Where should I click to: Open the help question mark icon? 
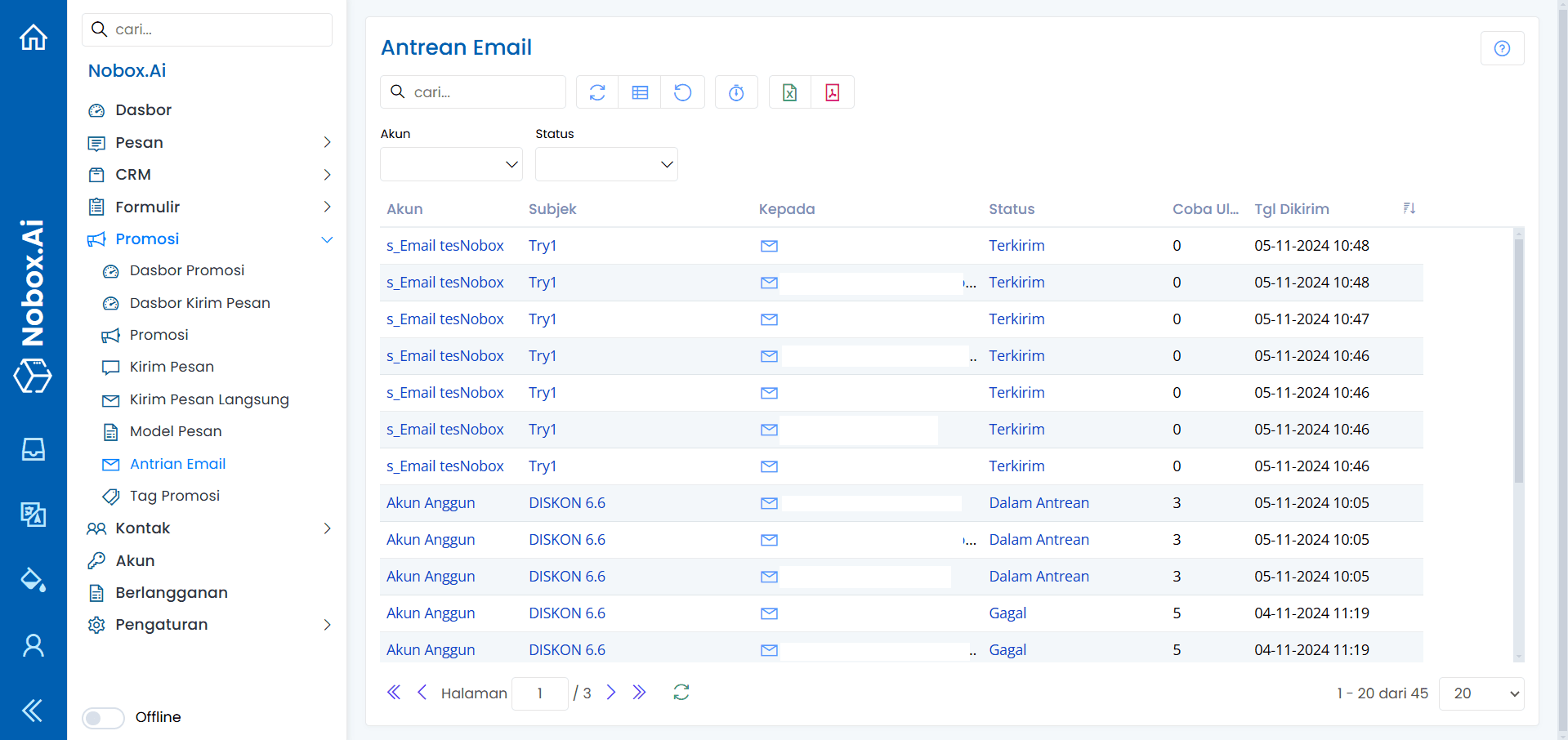click(1502, 48)
